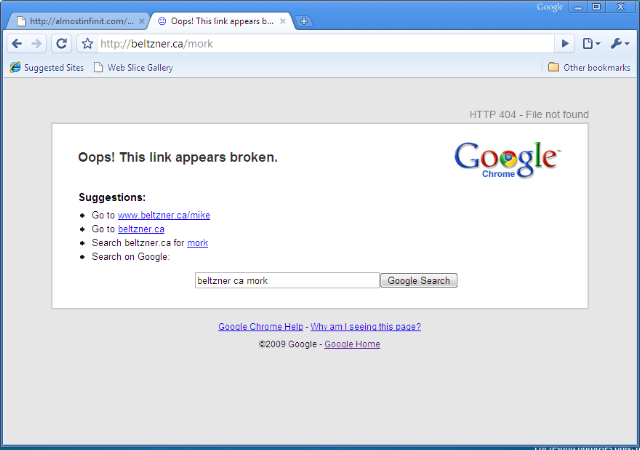Open the Web Slice Gallery bookmark

pyautogui.click(x=133, y=67)
